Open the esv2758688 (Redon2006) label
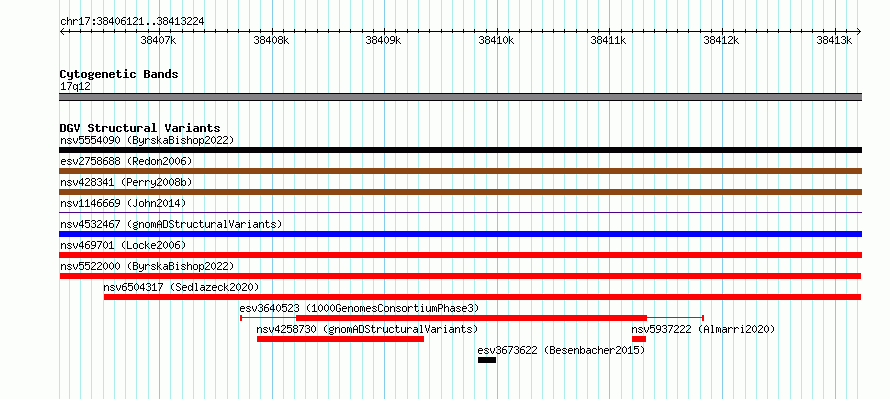 coord(126,161)
